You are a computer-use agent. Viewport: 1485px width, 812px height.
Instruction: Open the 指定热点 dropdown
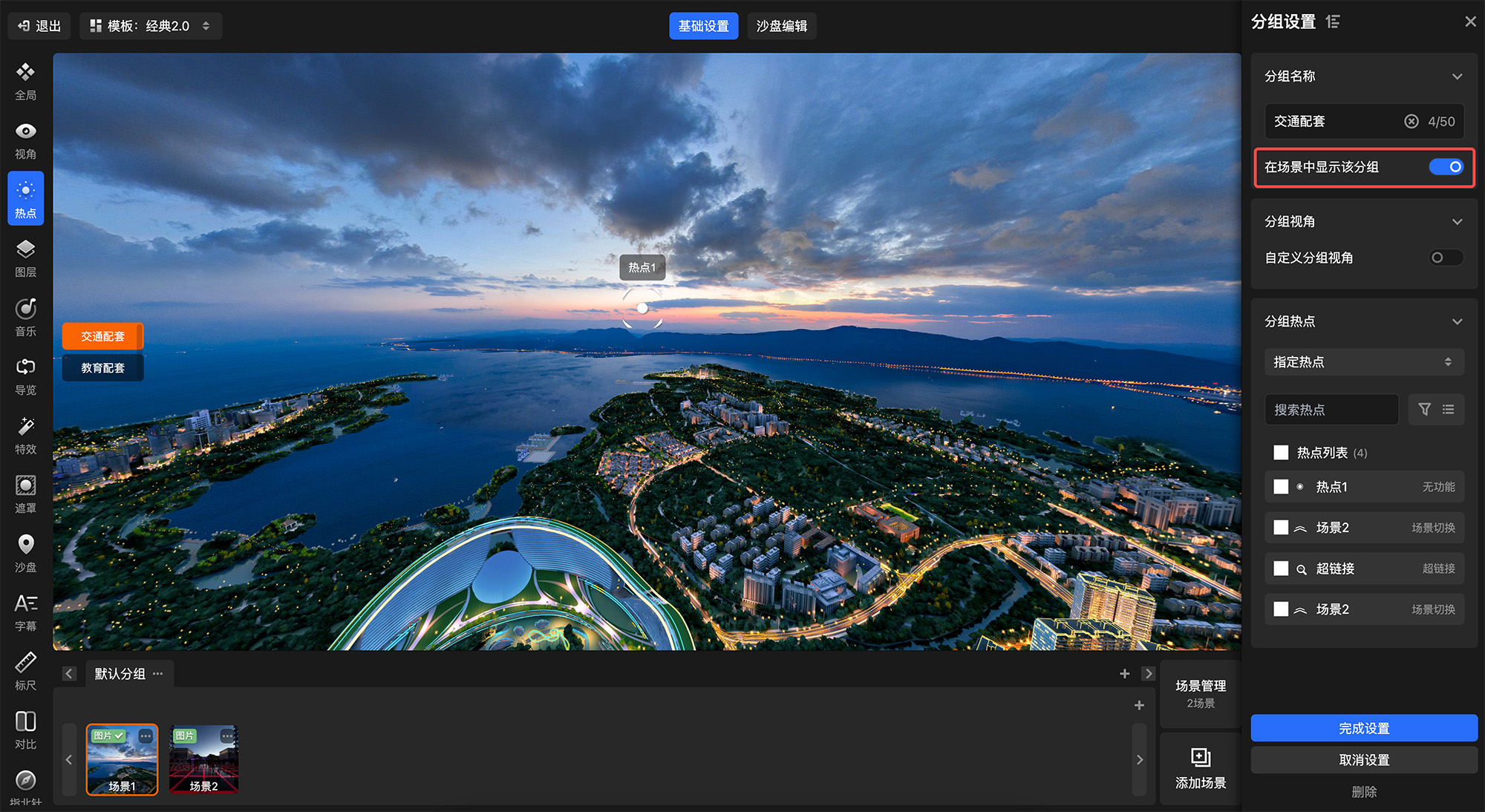(x=1363, y=362)
